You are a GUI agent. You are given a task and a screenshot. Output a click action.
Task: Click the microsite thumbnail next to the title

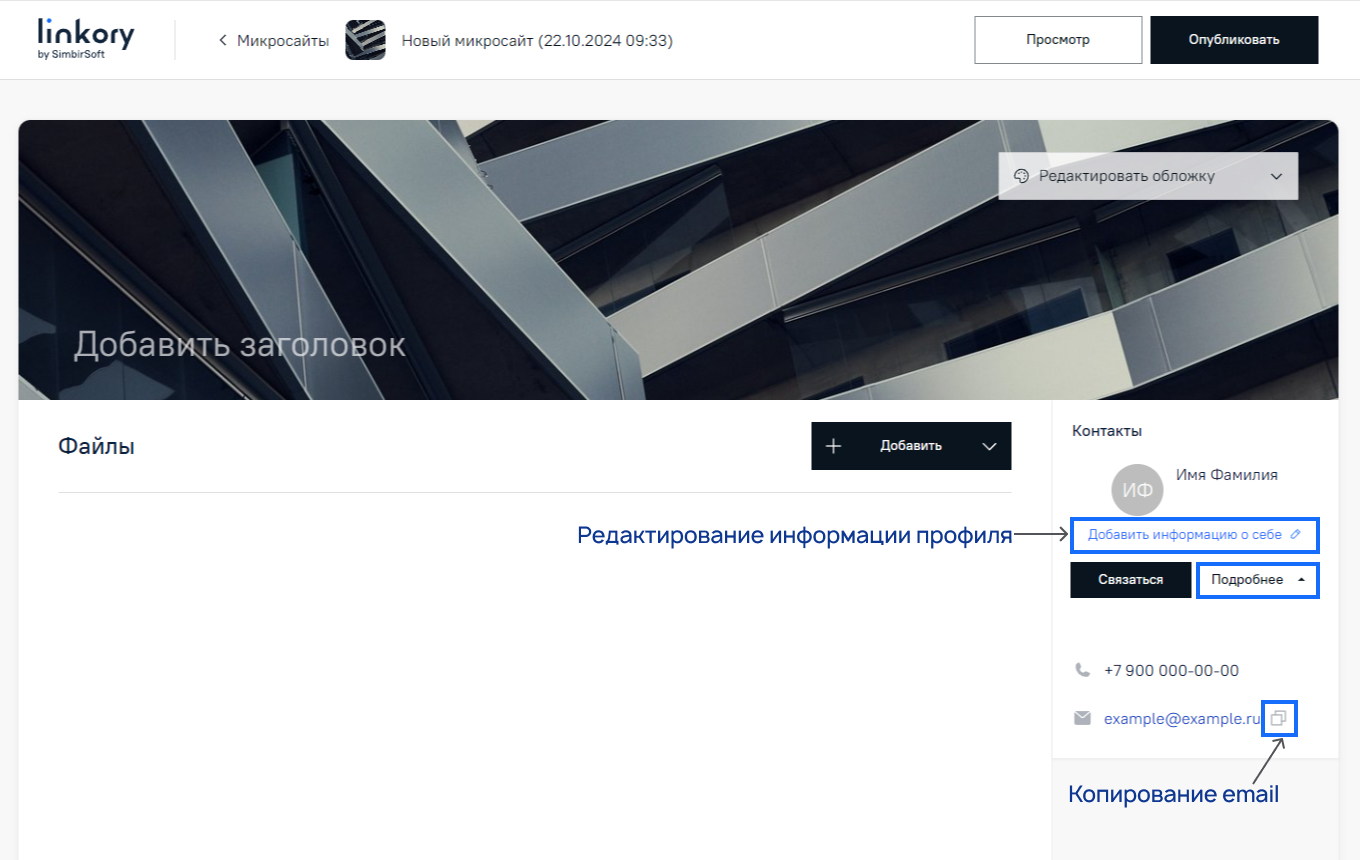tap(364, 40)
